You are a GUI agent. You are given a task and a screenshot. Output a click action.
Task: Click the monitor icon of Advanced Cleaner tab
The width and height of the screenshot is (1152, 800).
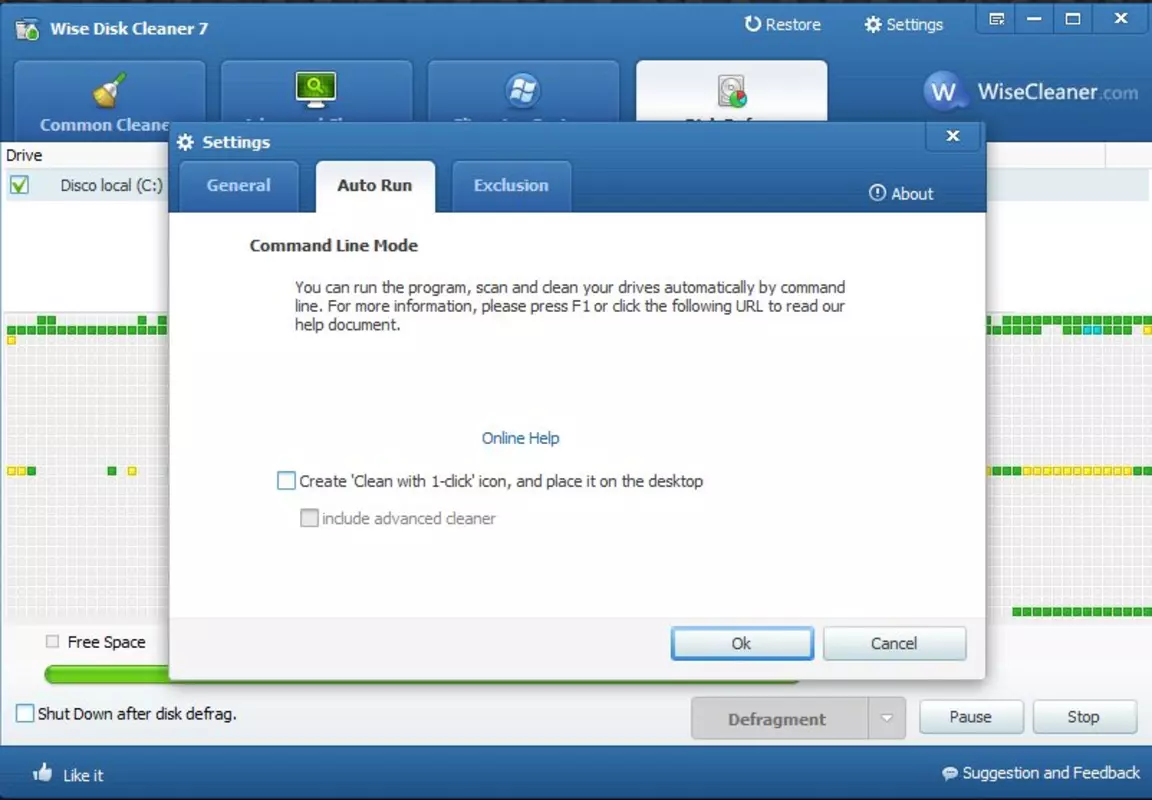(x=316, y=90)
